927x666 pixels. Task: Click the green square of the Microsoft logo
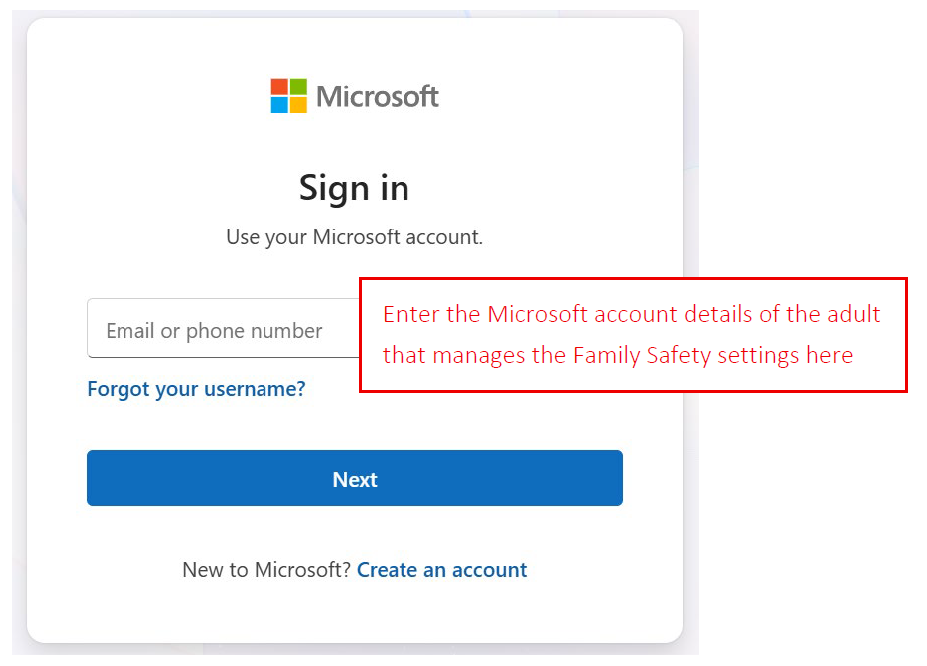click(x=298, y=87)
